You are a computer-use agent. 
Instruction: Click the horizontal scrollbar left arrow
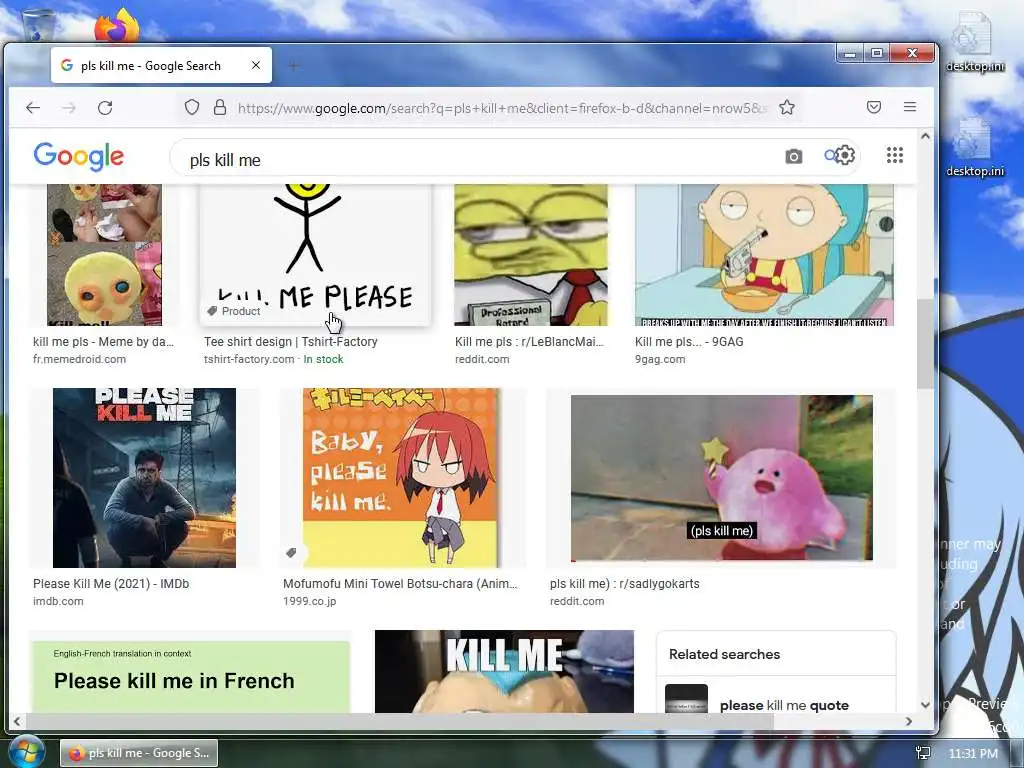click(x=17, y=722)
